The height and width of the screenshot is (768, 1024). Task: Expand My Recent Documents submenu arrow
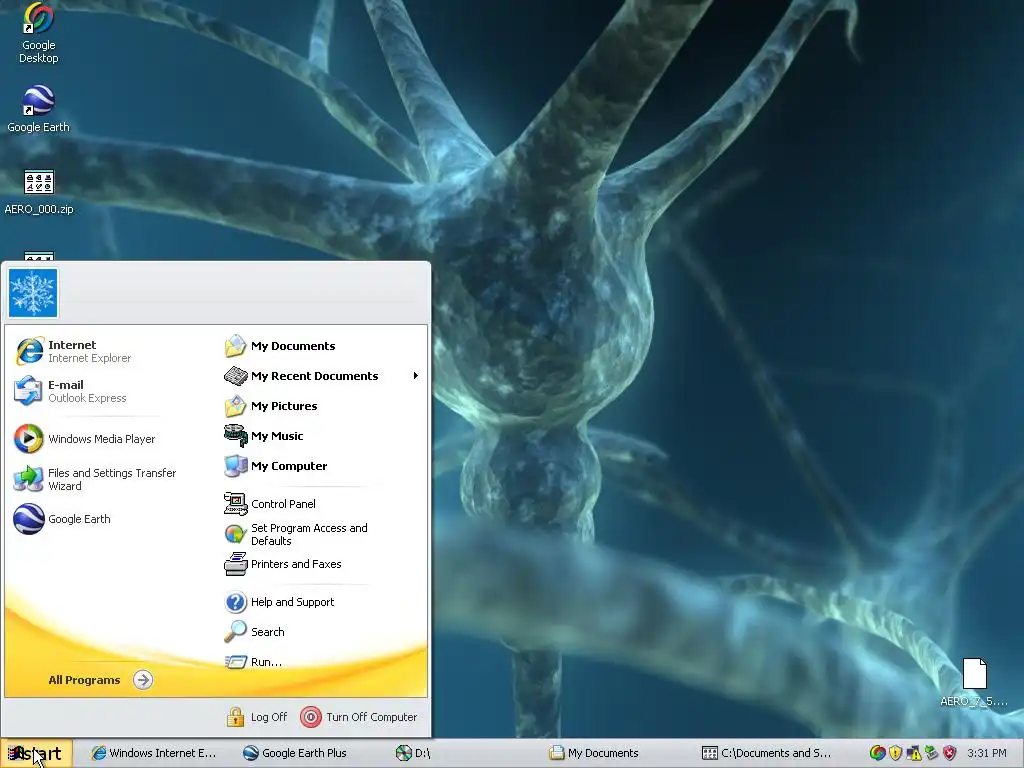(x=415, y=376)
